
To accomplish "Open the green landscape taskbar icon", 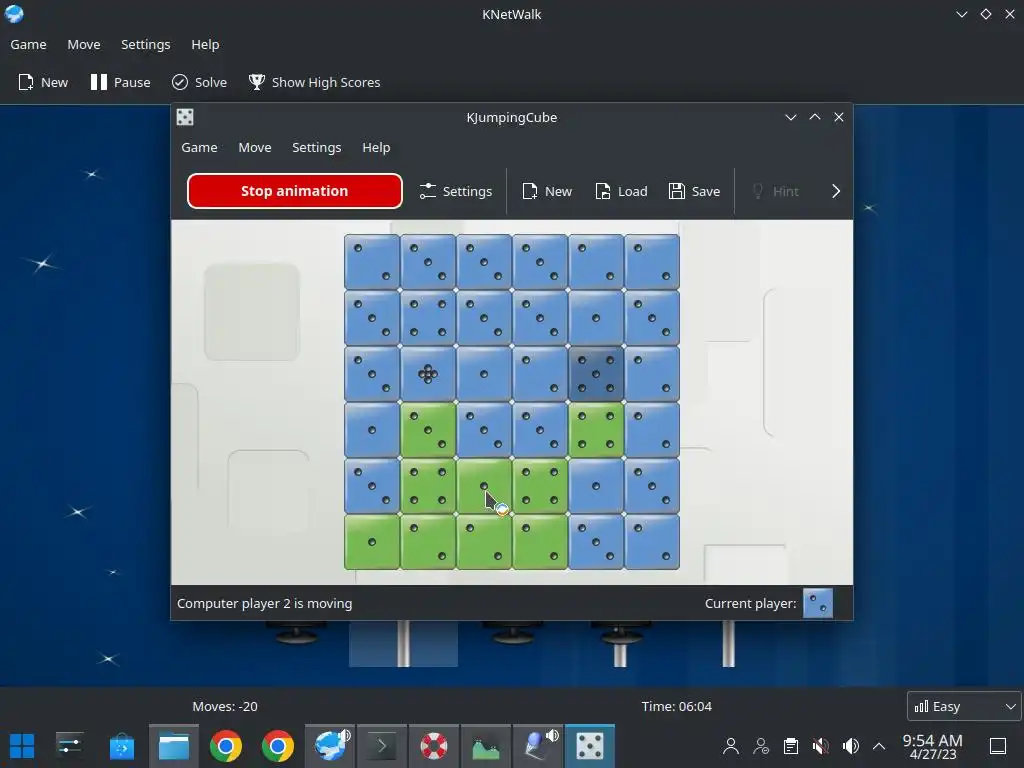I will (485, 746).
